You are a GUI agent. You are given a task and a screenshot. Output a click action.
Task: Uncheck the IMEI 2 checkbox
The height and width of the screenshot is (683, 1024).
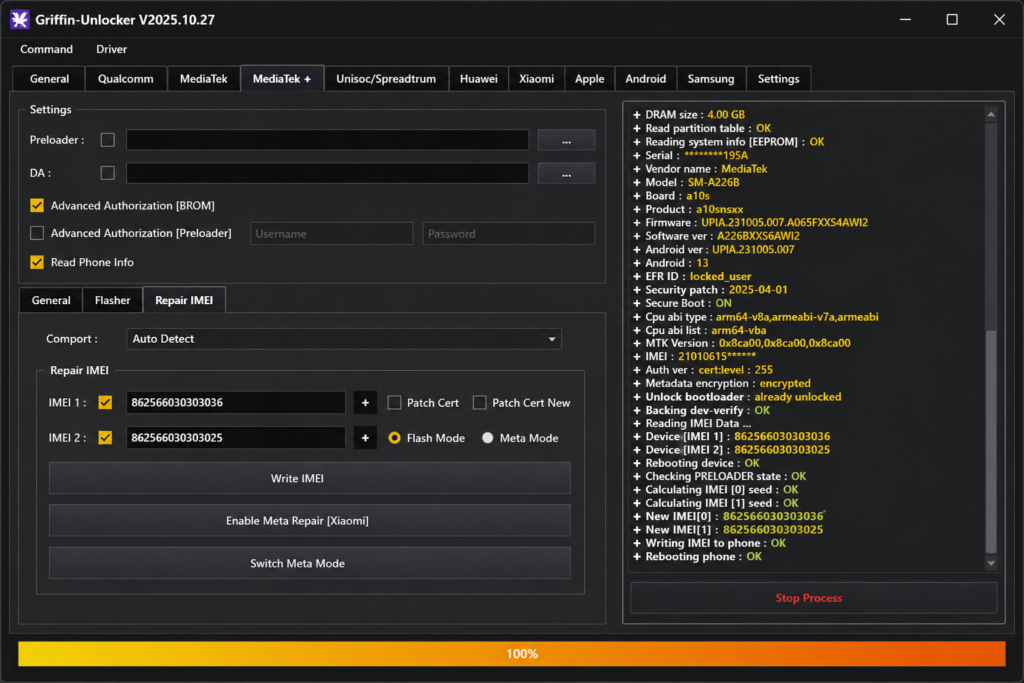point(105,437)
